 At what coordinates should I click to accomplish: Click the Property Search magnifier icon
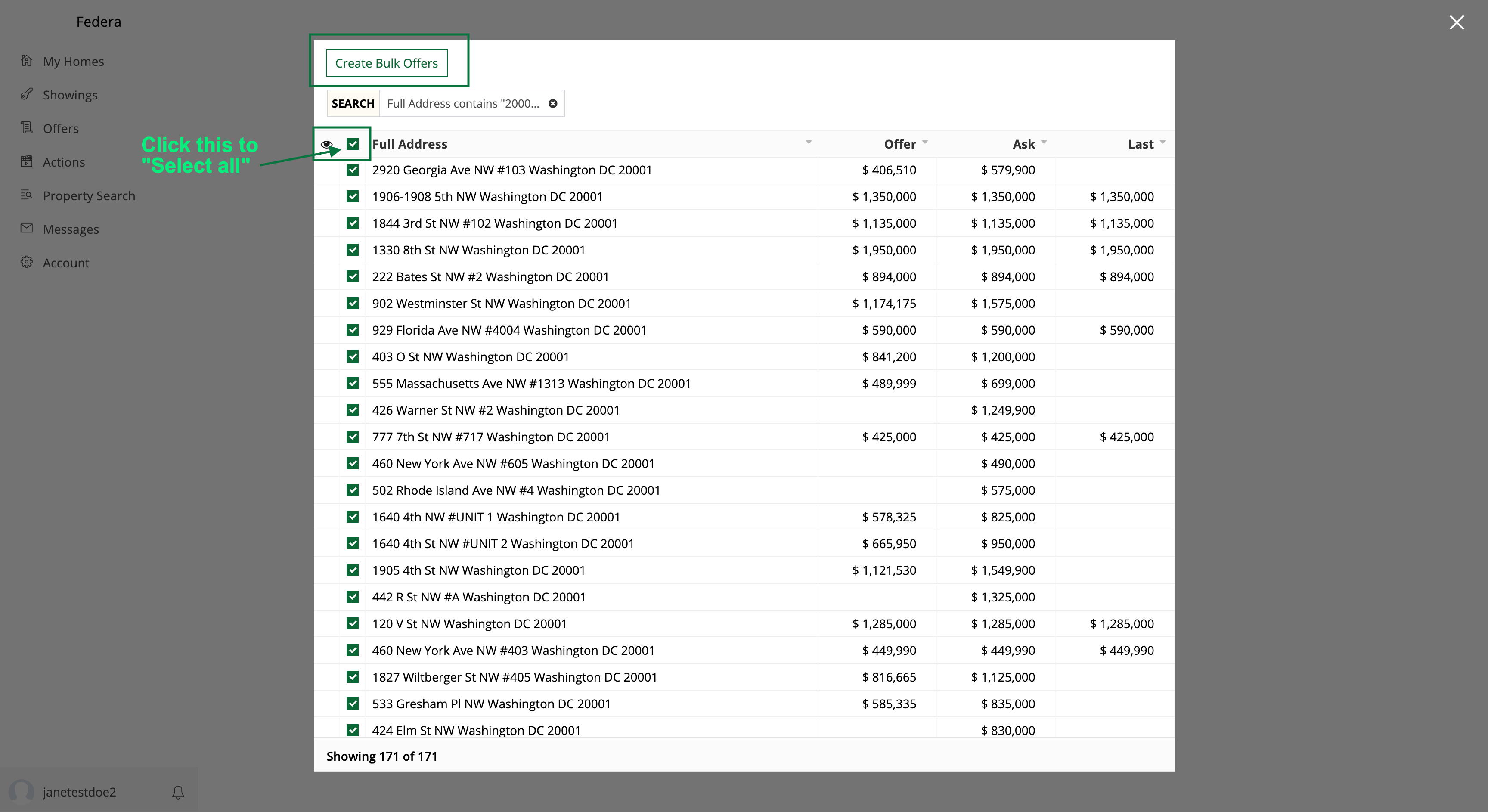pyautogui.click(x=27, y=195)
